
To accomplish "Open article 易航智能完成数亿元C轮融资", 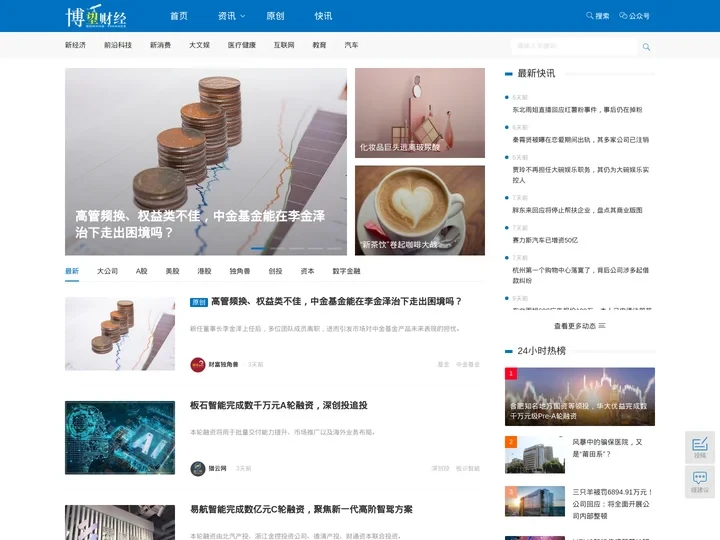I will pos(301,509).
